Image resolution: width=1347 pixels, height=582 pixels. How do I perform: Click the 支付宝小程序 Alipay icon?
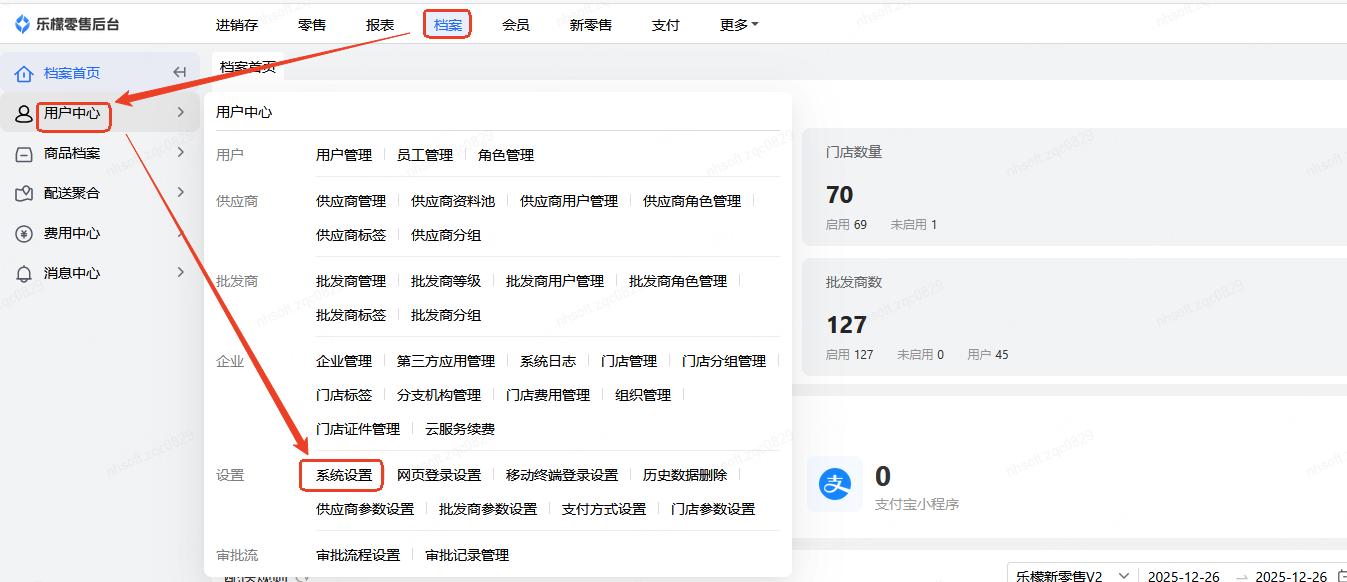(834, 485)
